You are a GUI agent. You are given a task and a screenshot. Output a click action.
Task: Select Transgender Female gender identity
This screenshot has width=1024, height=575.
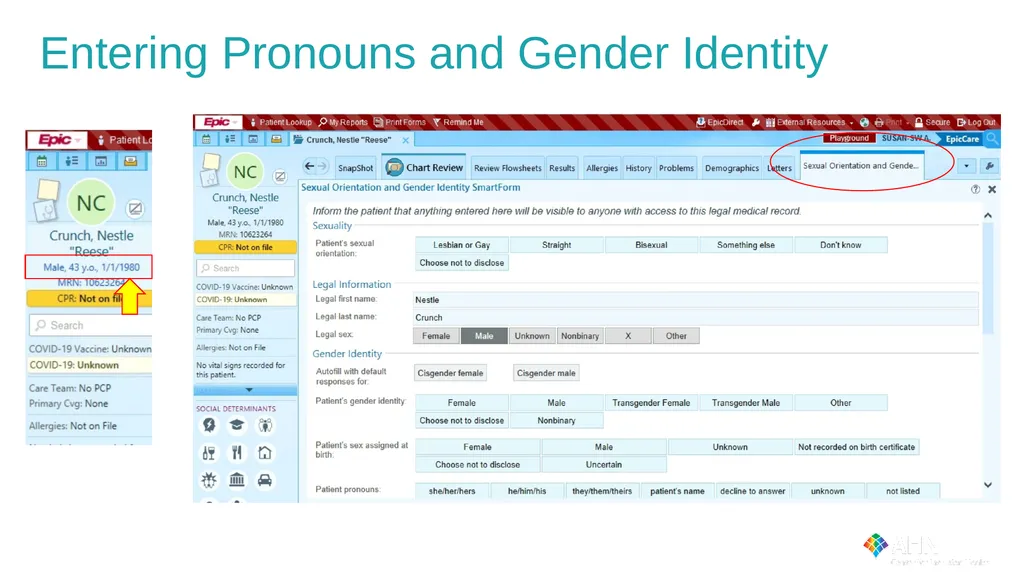click(651, 403)
